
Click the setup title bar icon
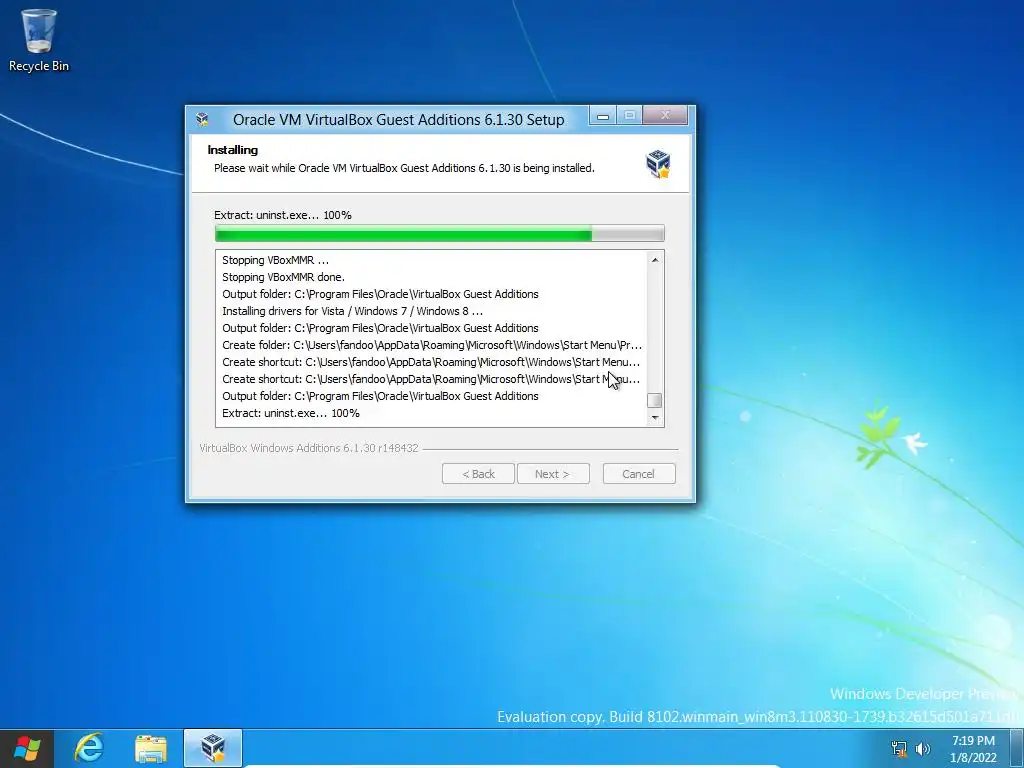[202, 120]
